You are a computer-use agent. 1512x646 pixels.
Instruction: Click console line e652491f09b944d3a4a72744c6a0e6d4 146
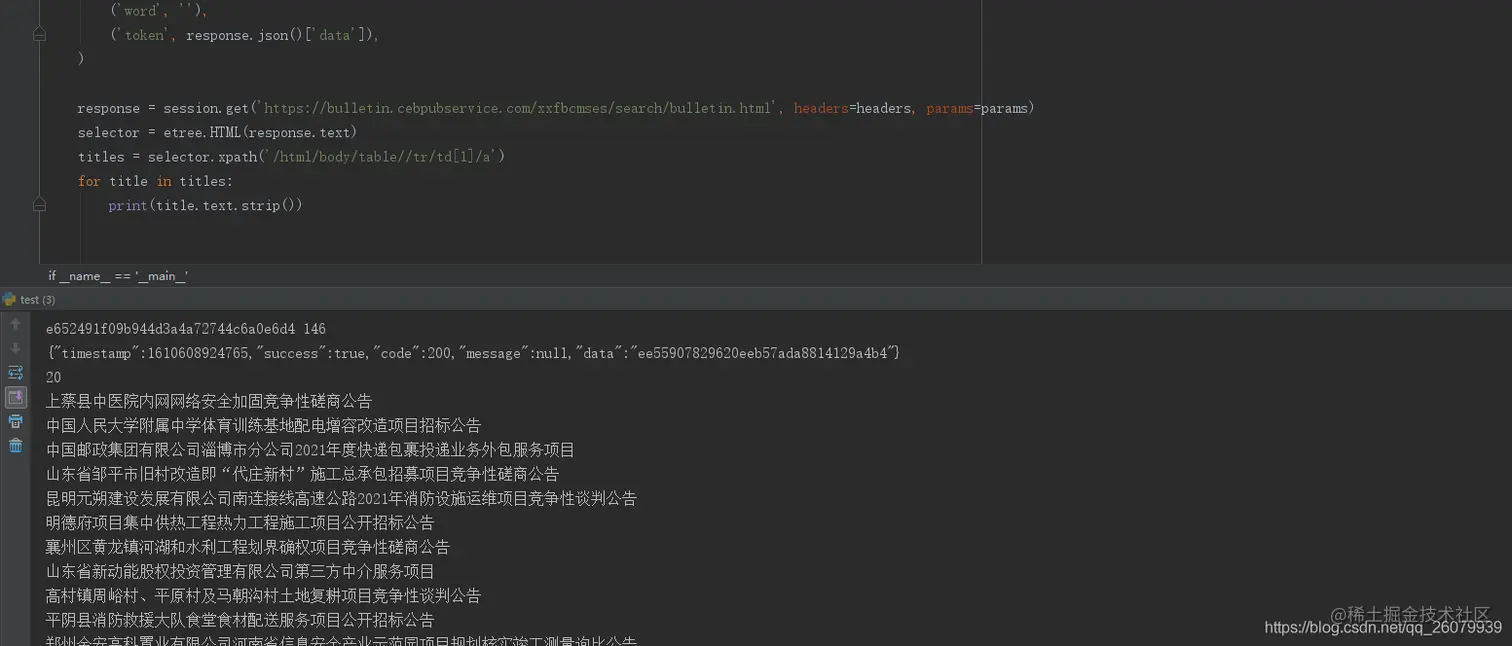186,329
